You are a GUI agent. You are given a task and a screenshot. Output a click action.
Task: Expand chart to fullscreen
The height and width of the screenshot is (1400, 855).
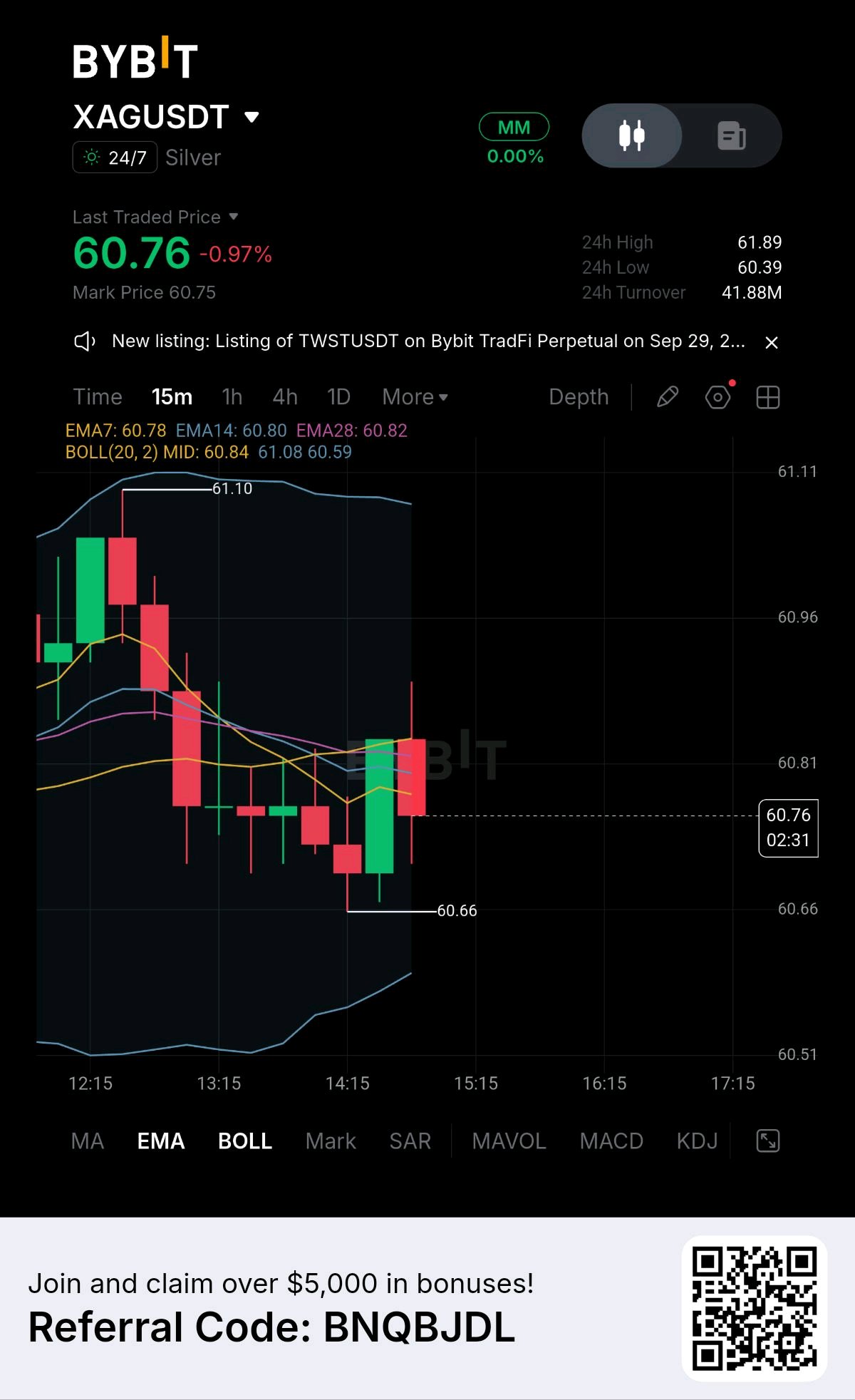768,1141
